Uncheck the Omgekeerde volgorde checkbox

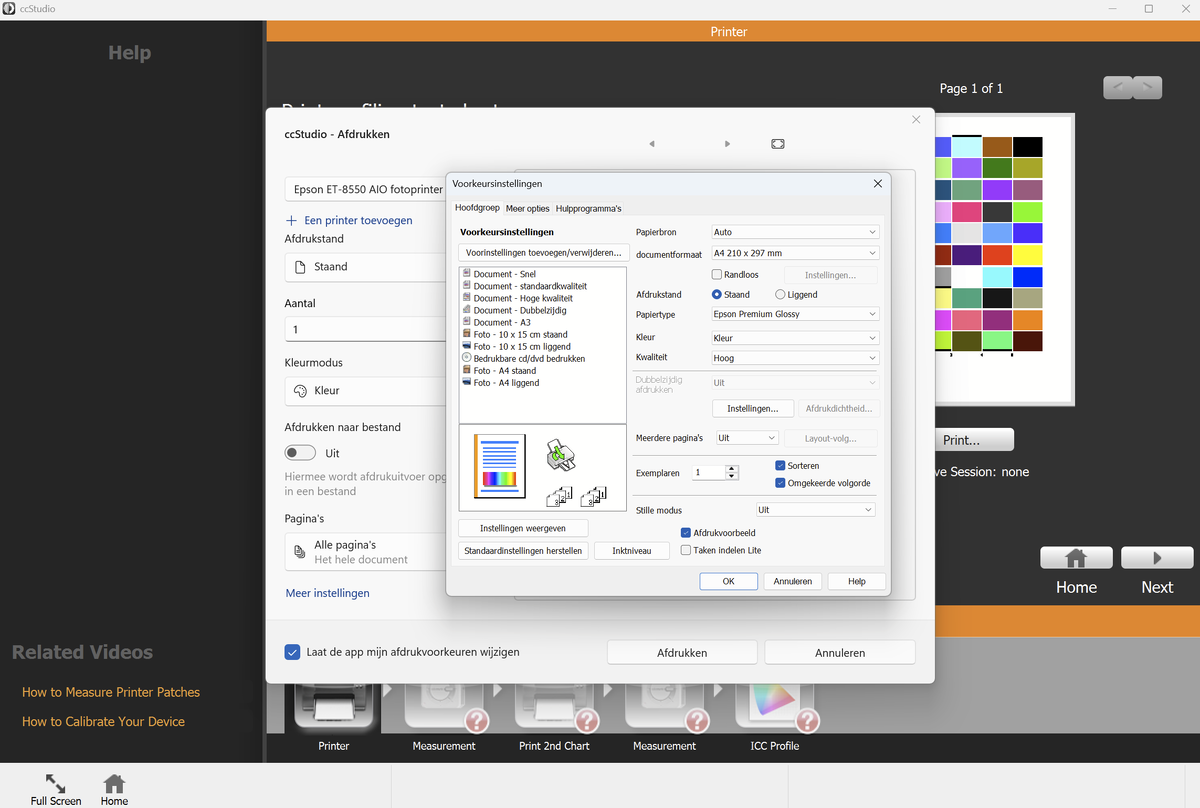pyautogui.click(x=781, y=483)
